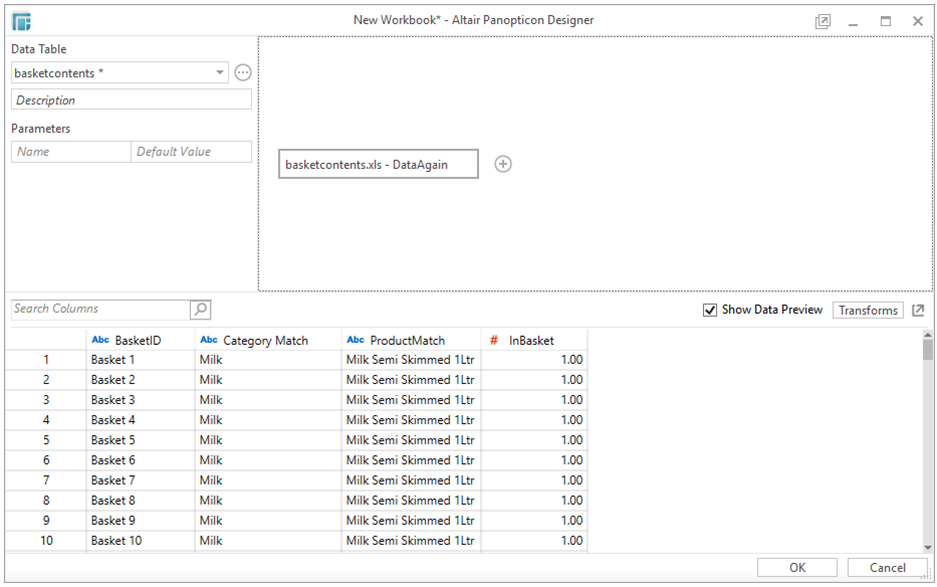The width and height of the screenshot is (937, 587).
Task: Click the Abc icon on ProductMatch column
Action: 355,340
